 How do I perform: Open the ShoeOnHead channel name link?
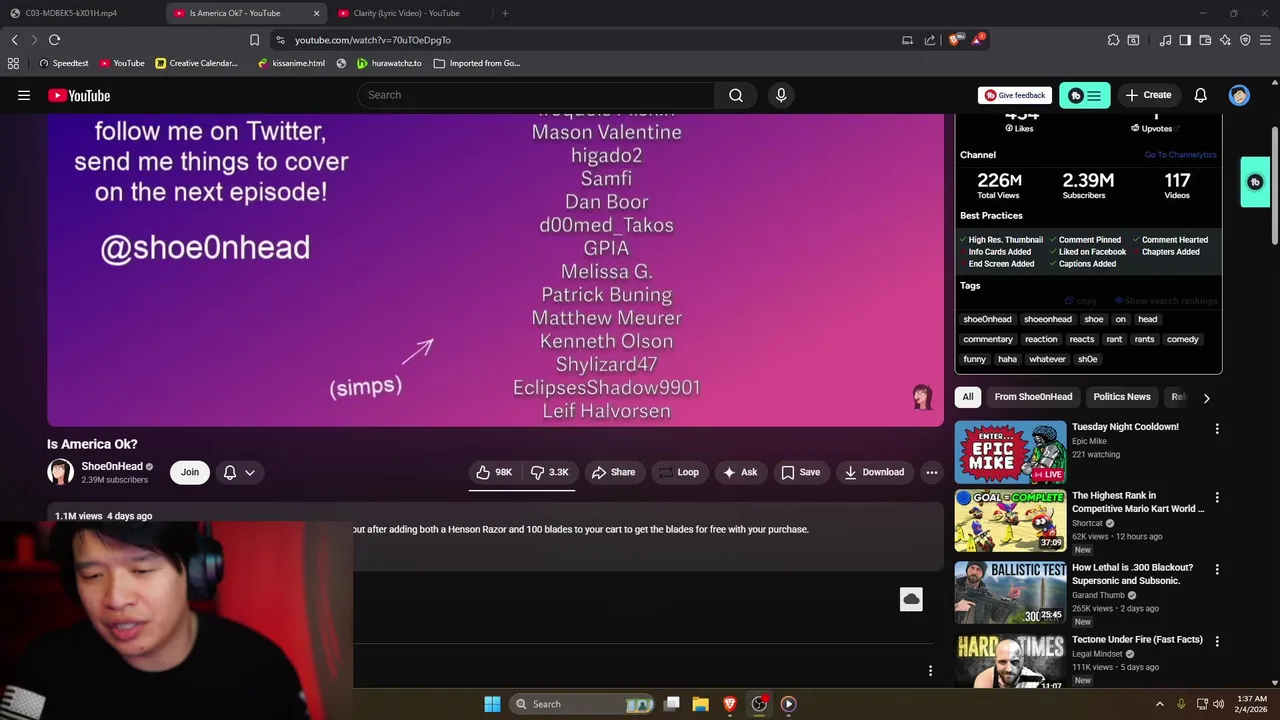pyautogui.click(x=112, y=466)
